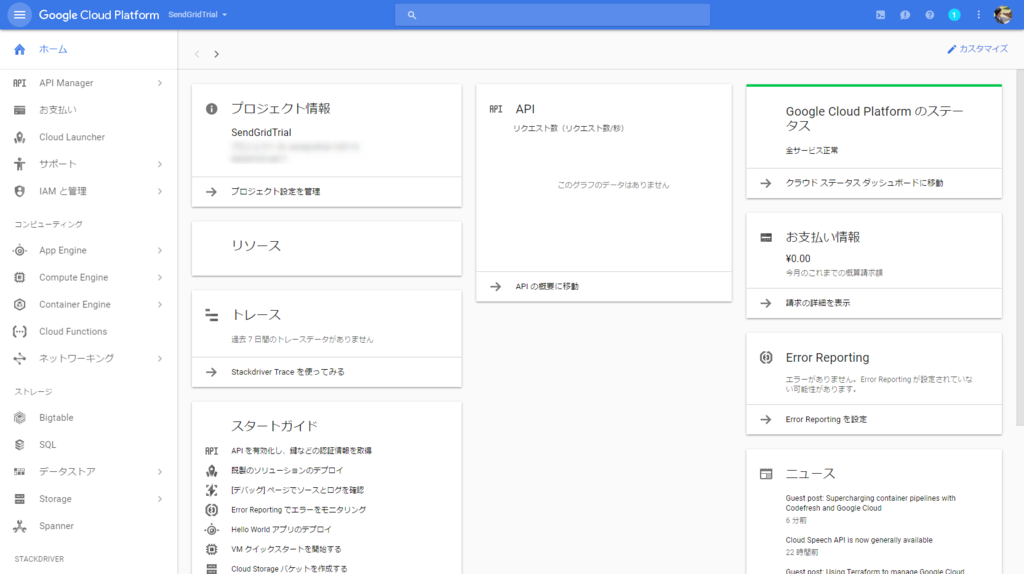Go to next page with forward arrow
Image resolution: width=1024 pixels, height=574 pixels.
(216, 54)
